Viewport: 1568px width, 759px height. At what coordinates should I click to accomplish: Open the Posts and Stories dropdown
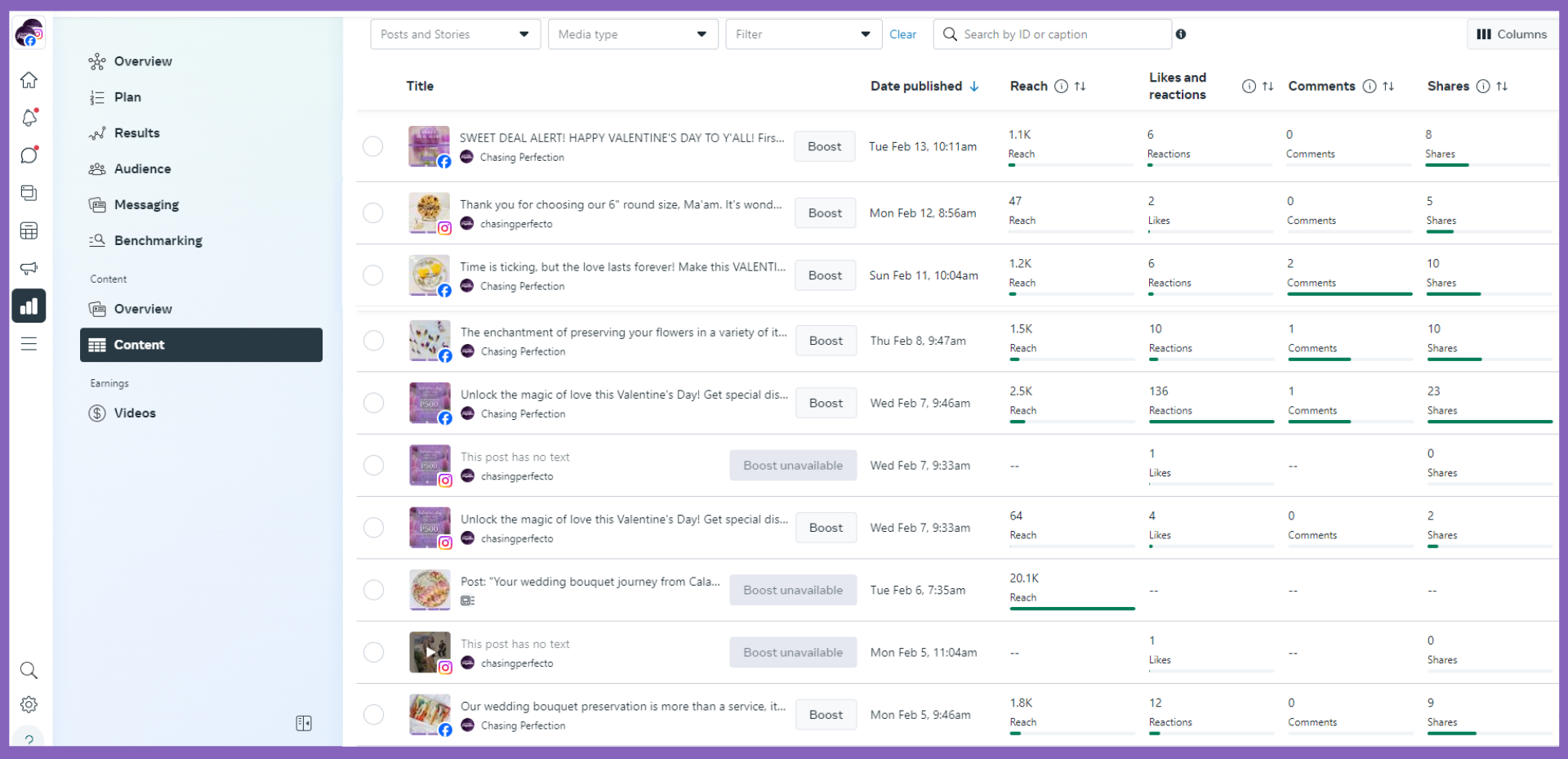456,34
